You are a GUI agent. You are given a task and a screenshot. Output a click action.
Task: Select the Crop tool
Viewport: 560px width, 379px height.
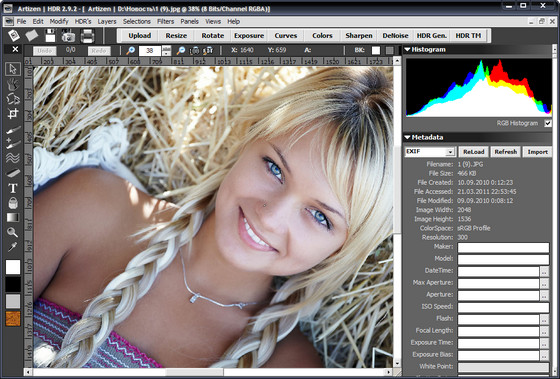(x=13, y=114)
